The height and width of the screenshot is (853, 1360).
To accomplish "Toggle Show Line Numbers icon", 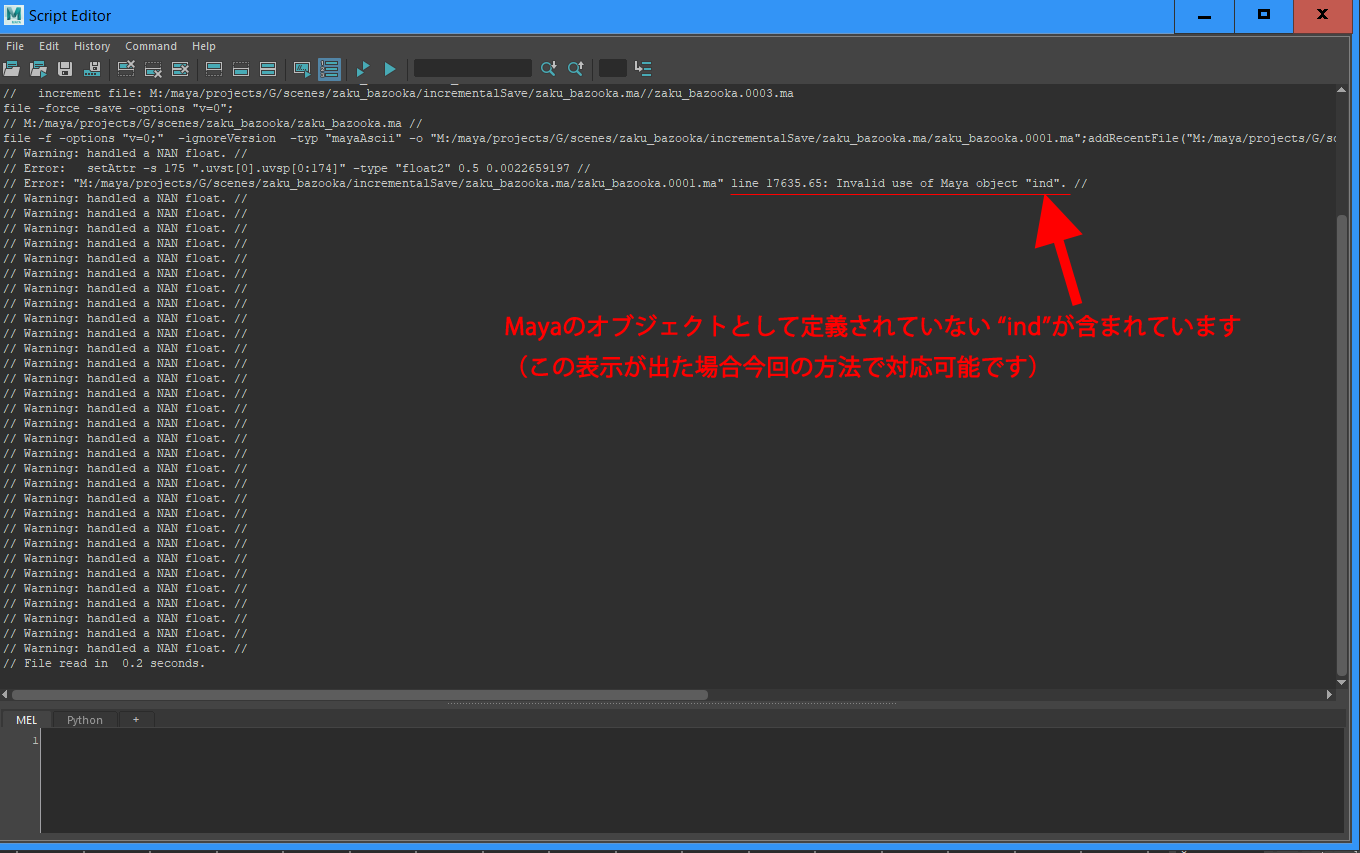I will 330,69.
